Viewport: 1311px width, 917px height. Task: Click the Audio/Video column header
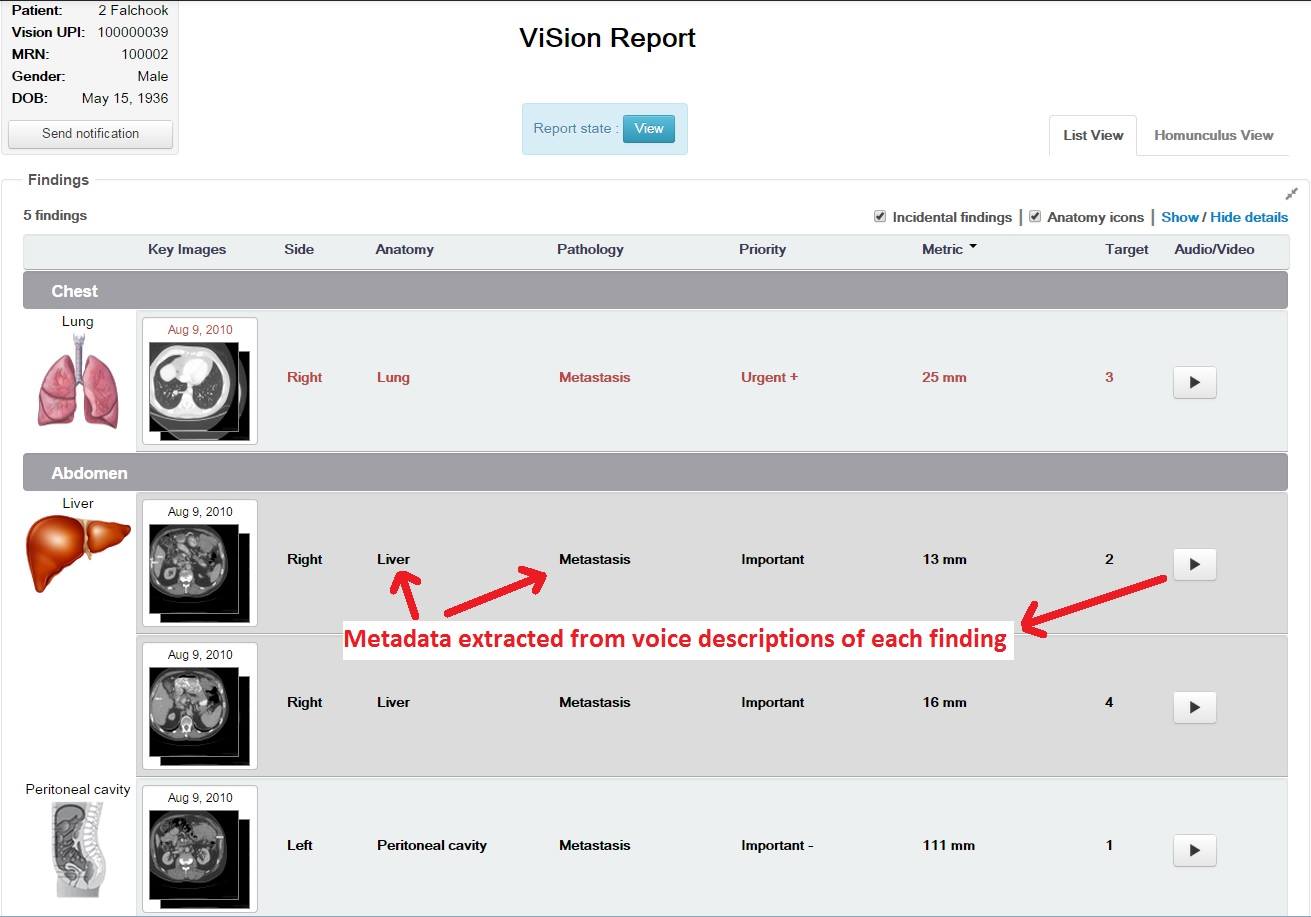point(1214,249)
